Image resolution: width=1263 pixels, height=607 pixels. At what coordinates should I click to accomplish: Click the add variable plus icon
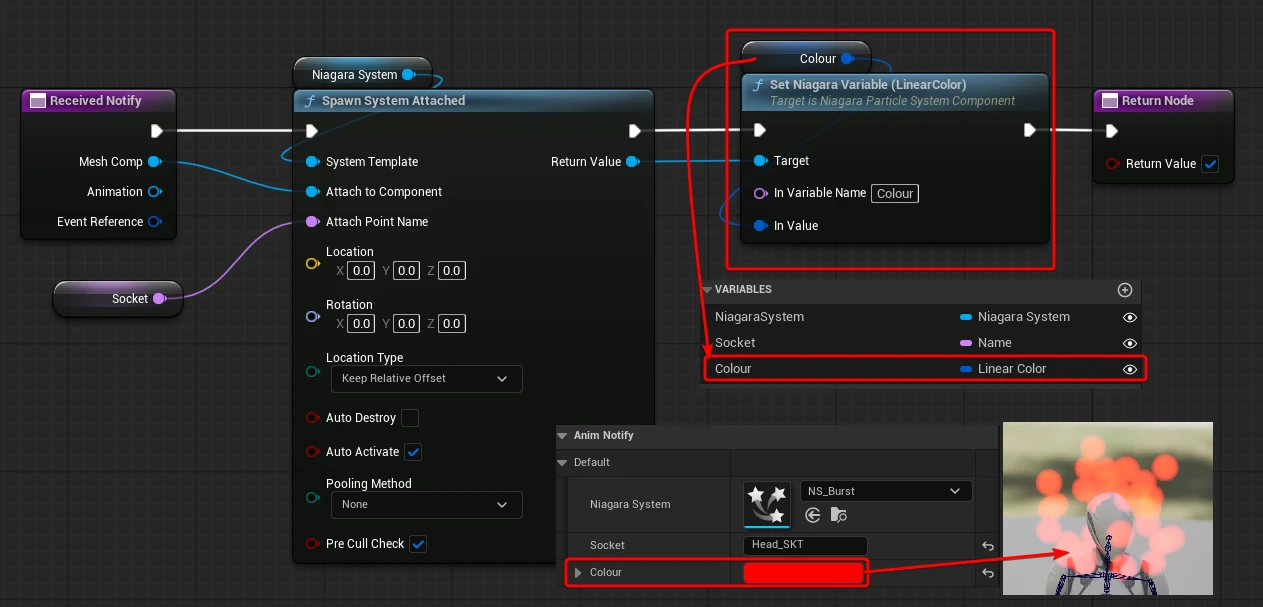(x=1125, y=290)
